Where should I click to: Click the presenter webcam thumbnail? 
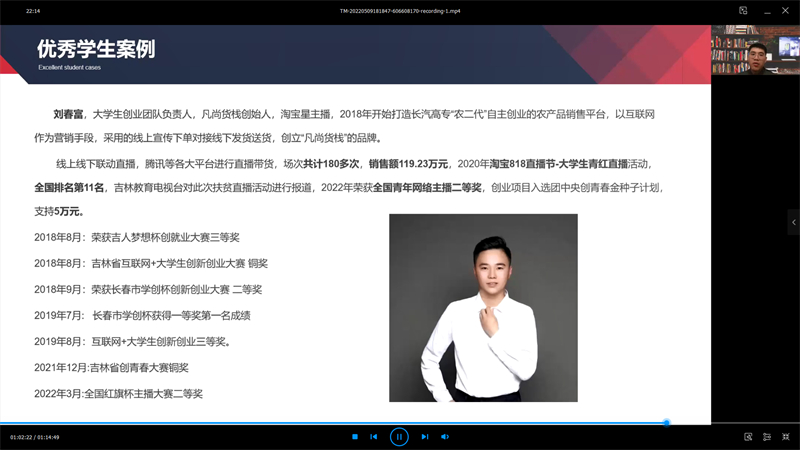(x=755, y=50)
